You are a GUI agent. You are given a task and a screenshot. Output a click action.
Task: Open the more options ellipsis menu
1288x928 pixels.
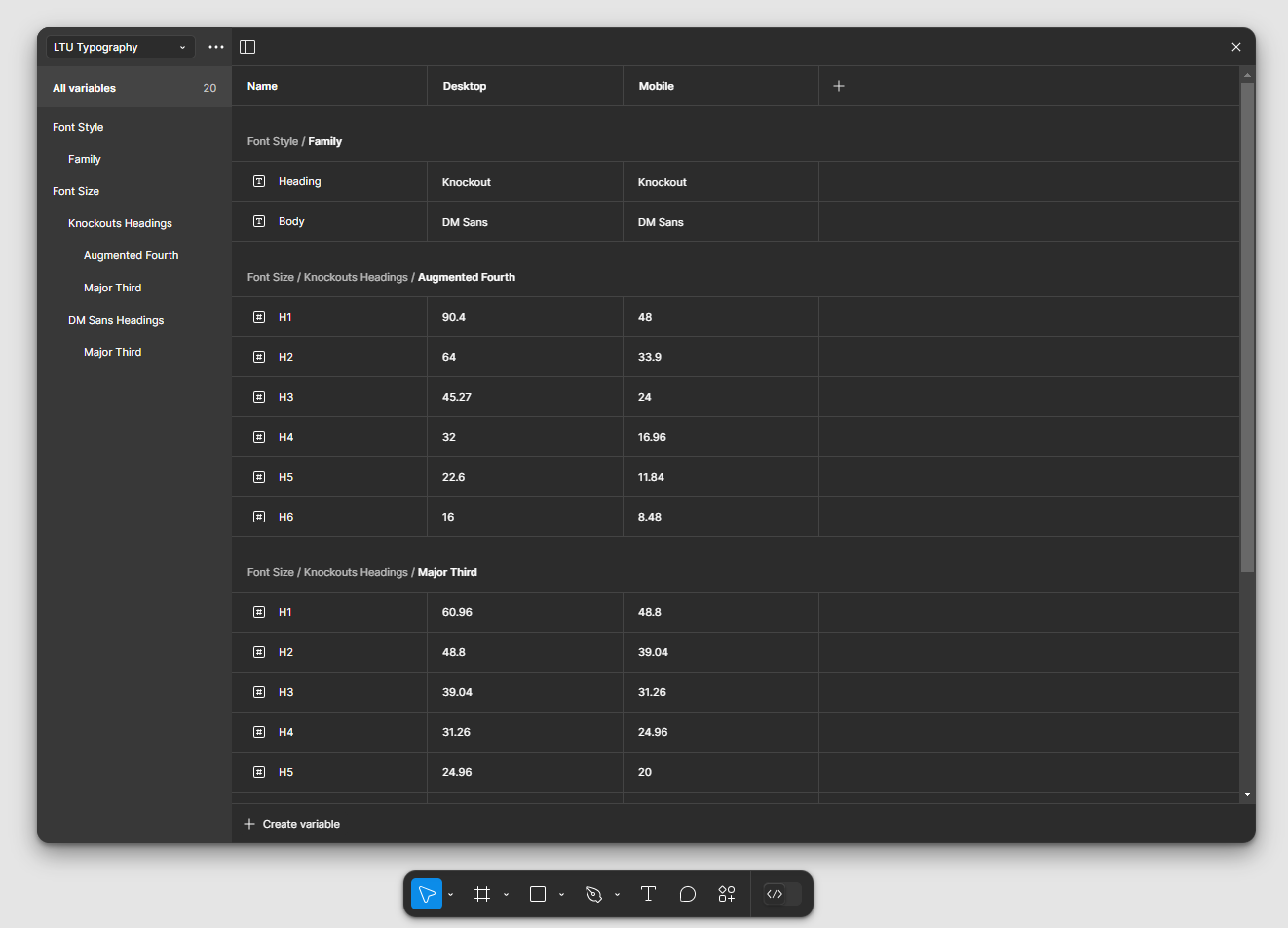pyautogui.click(x=215, y=46)
